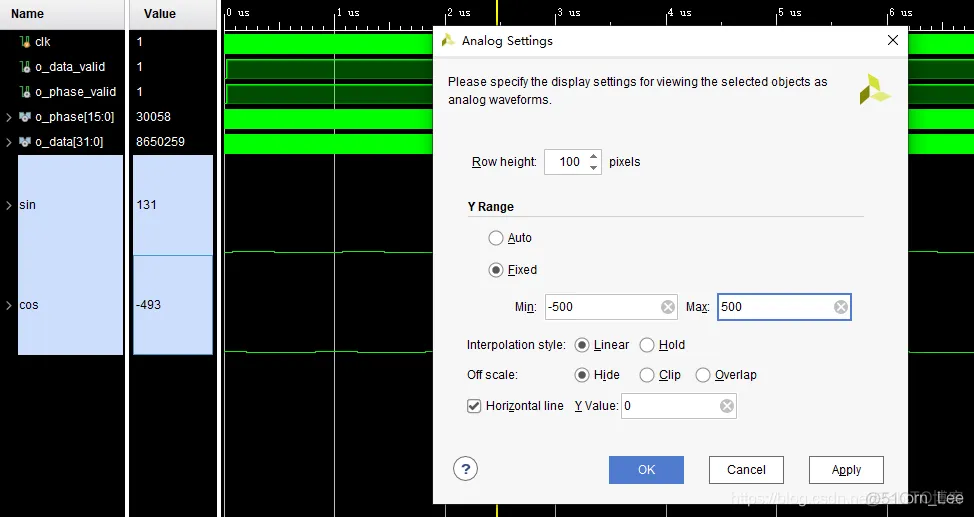Clear the Min value field with its X icon
Image resolution: width=974 pixels, height=517 pixels.
668,307
